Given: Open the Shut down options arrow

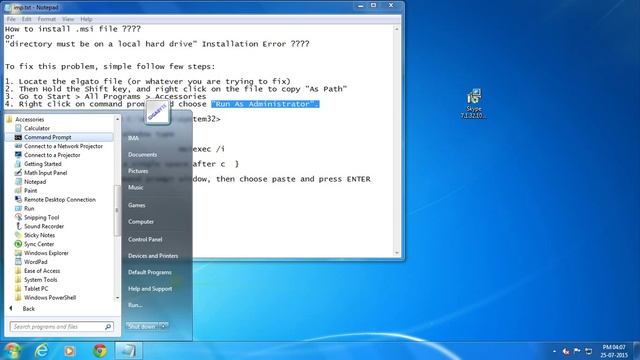Looking at the screenshot, I should pos(164,326).
